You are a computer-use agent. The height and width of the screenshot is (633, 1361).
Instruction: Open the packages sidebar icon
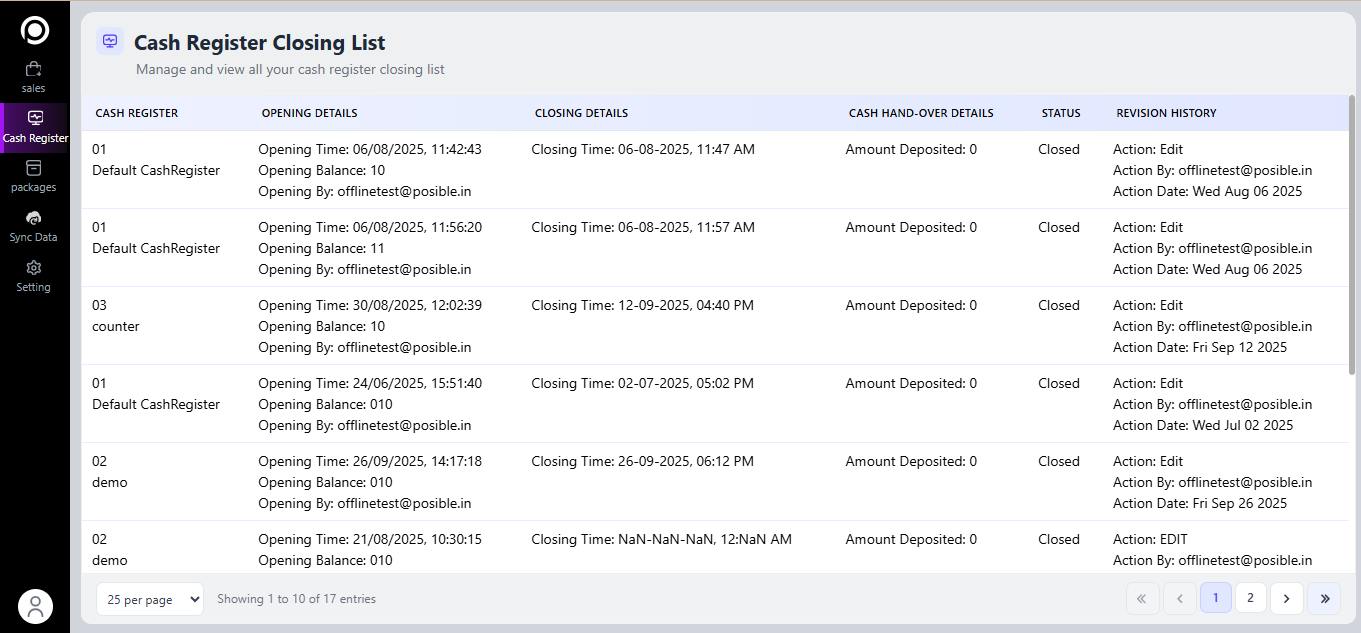click(x=34, y=168)
